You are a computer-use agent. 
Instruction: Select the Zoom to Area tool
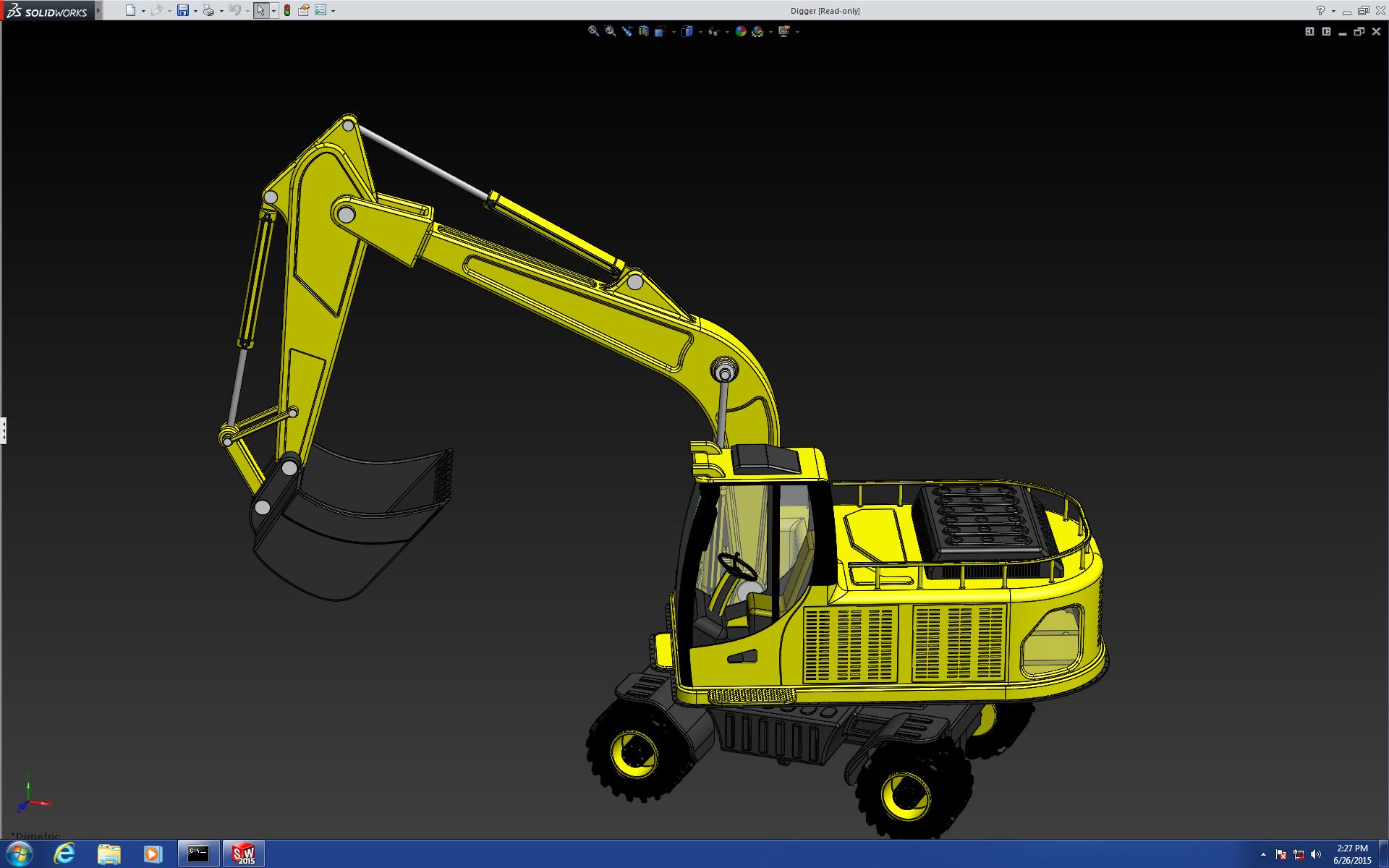point(610,31)
